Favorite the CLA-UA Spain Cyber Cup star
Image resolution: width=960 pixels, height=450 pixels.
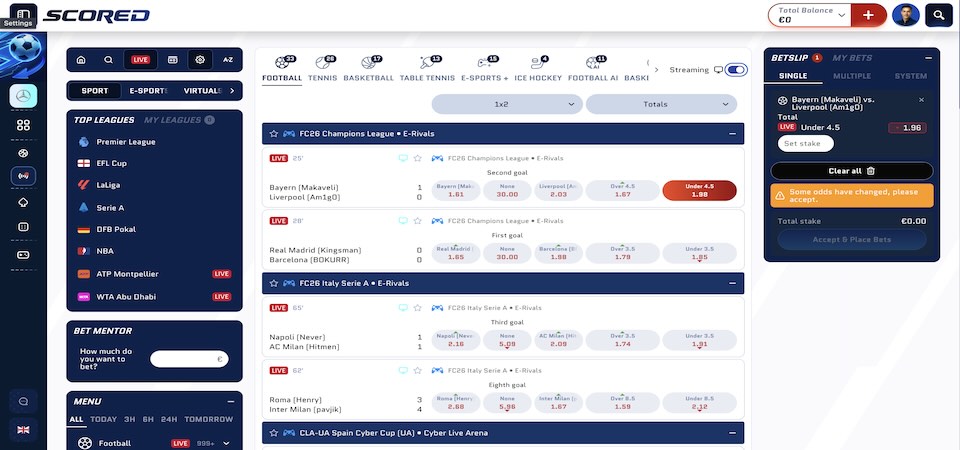coord(274,433)
